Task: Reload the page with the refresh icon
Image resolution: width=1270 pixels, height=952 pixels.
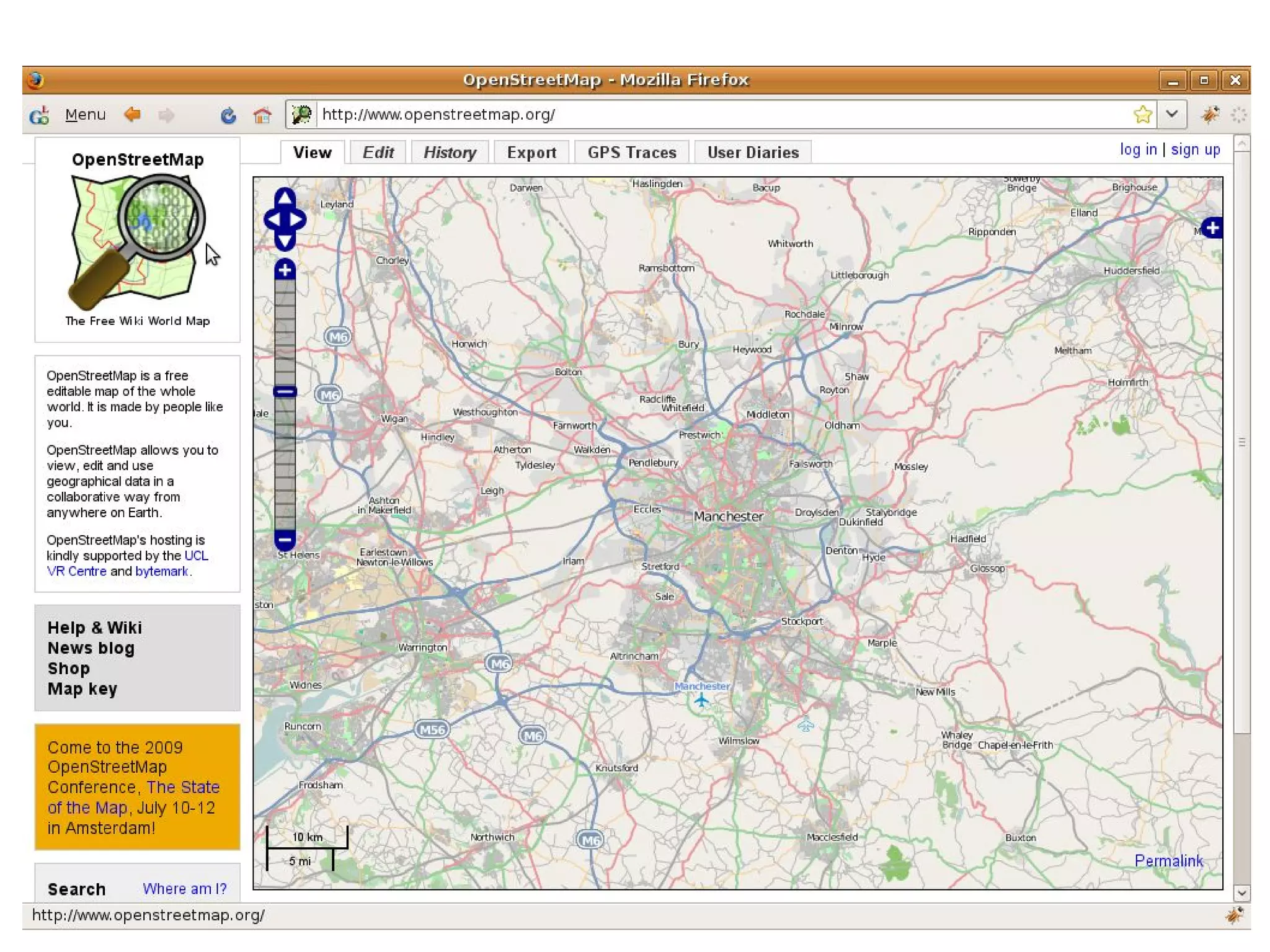Action: coord(228,115)
